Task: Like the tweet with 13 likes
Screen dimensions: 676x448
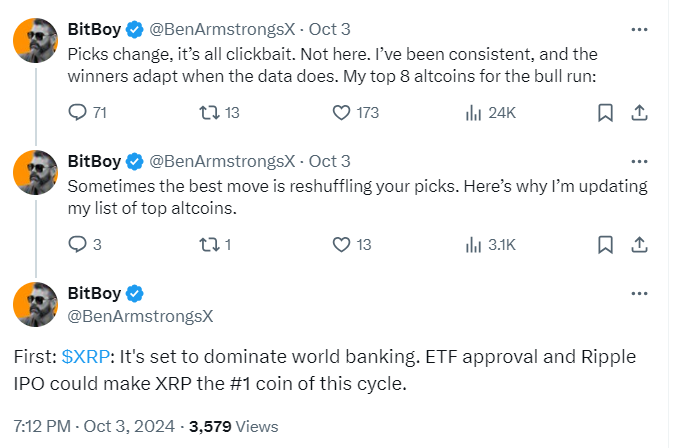Action: pyautogui.click(x=340, y=244)
